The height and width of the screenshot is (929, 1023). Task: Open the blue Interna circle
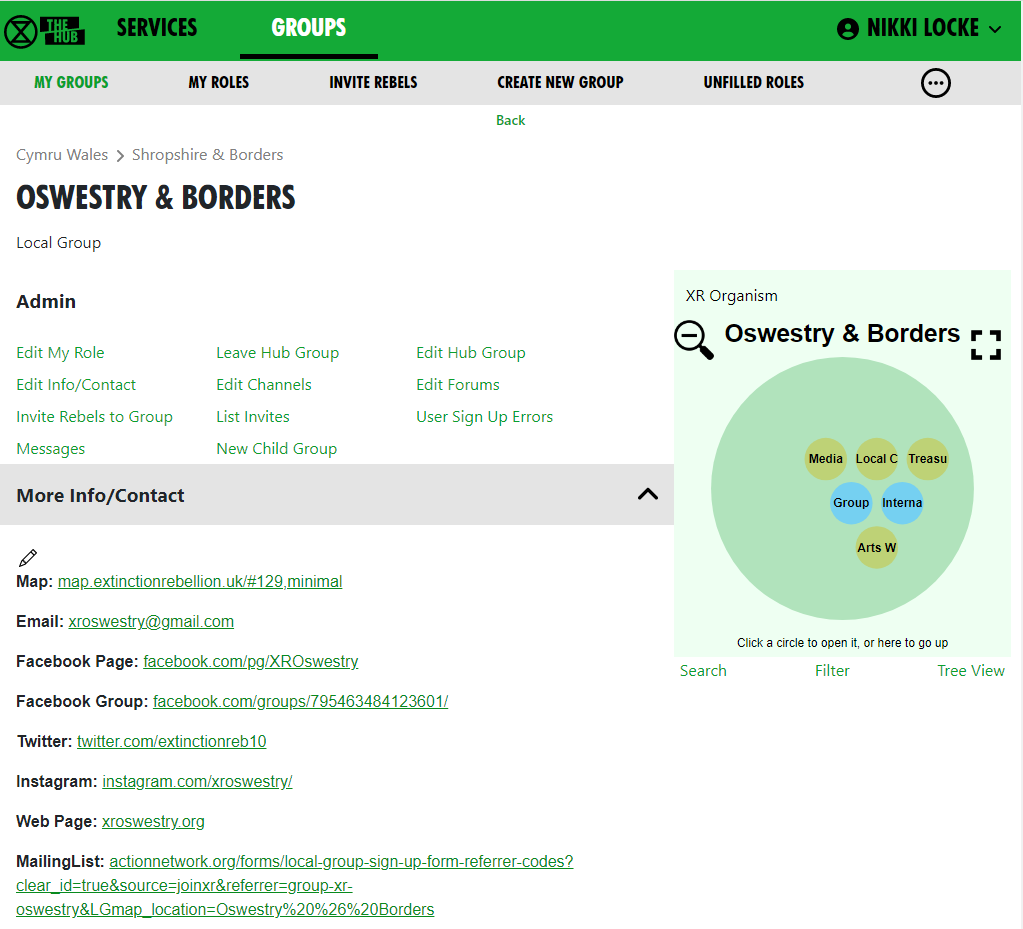click(902, 503)
